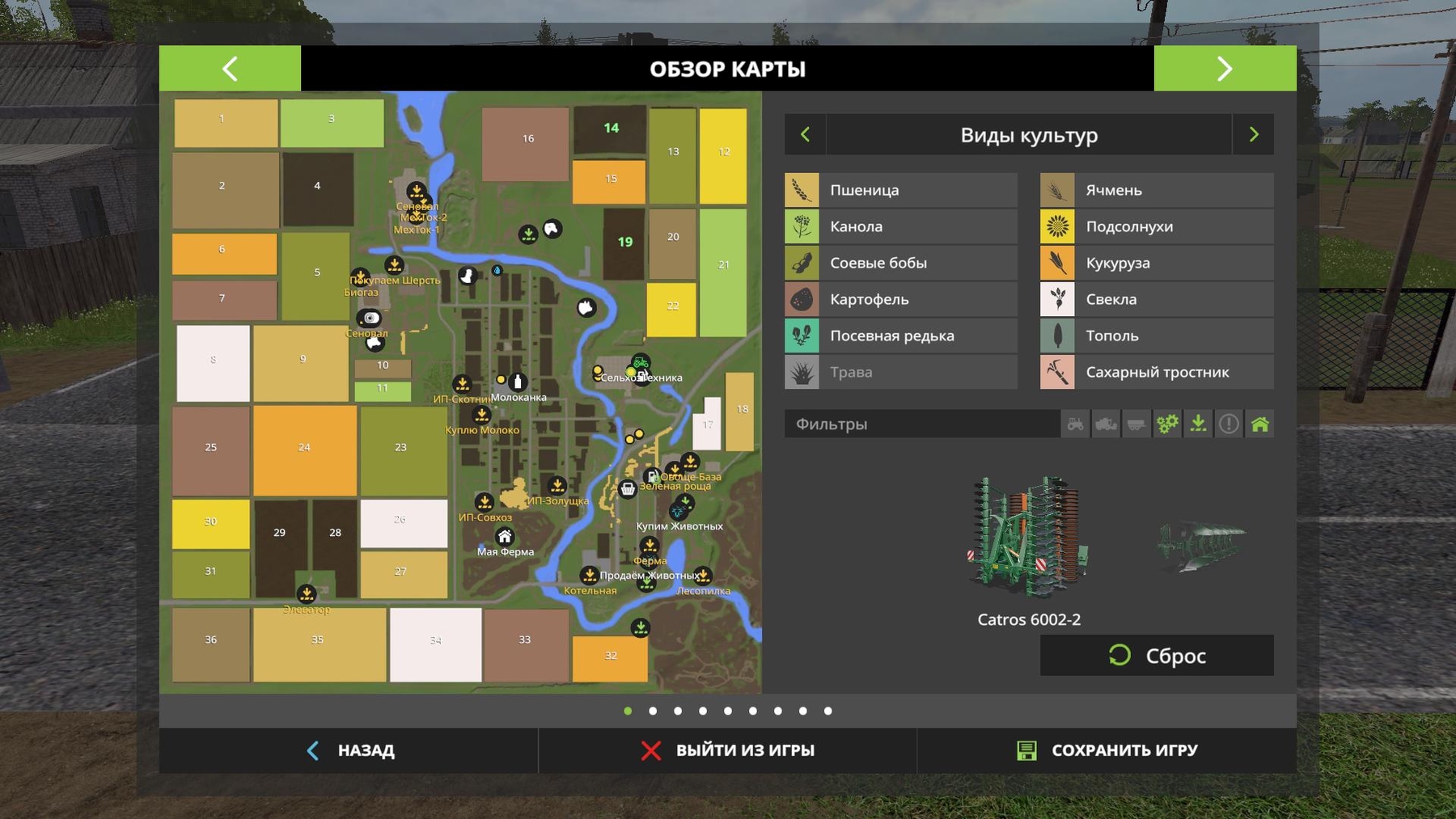Image resolution: width=1456 pixels, height=819 pixels.
Task: Toggle the trailer filter icon
Action: coord(1136,424)
